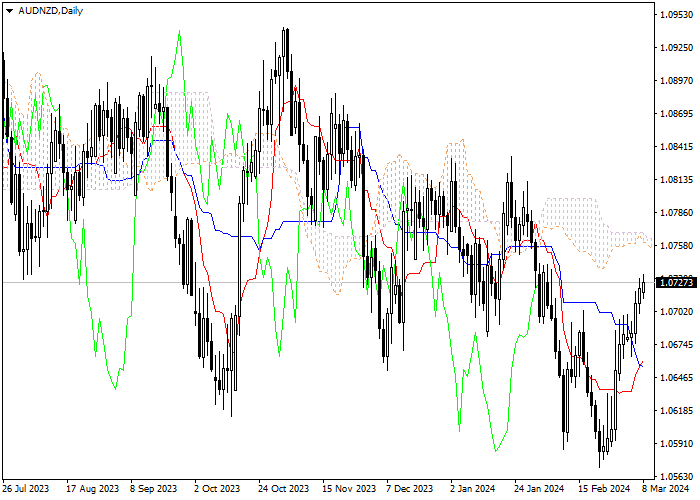Click the 15 Feb 2024 date label
700x500 pixels.
click(x=604, y=488)
